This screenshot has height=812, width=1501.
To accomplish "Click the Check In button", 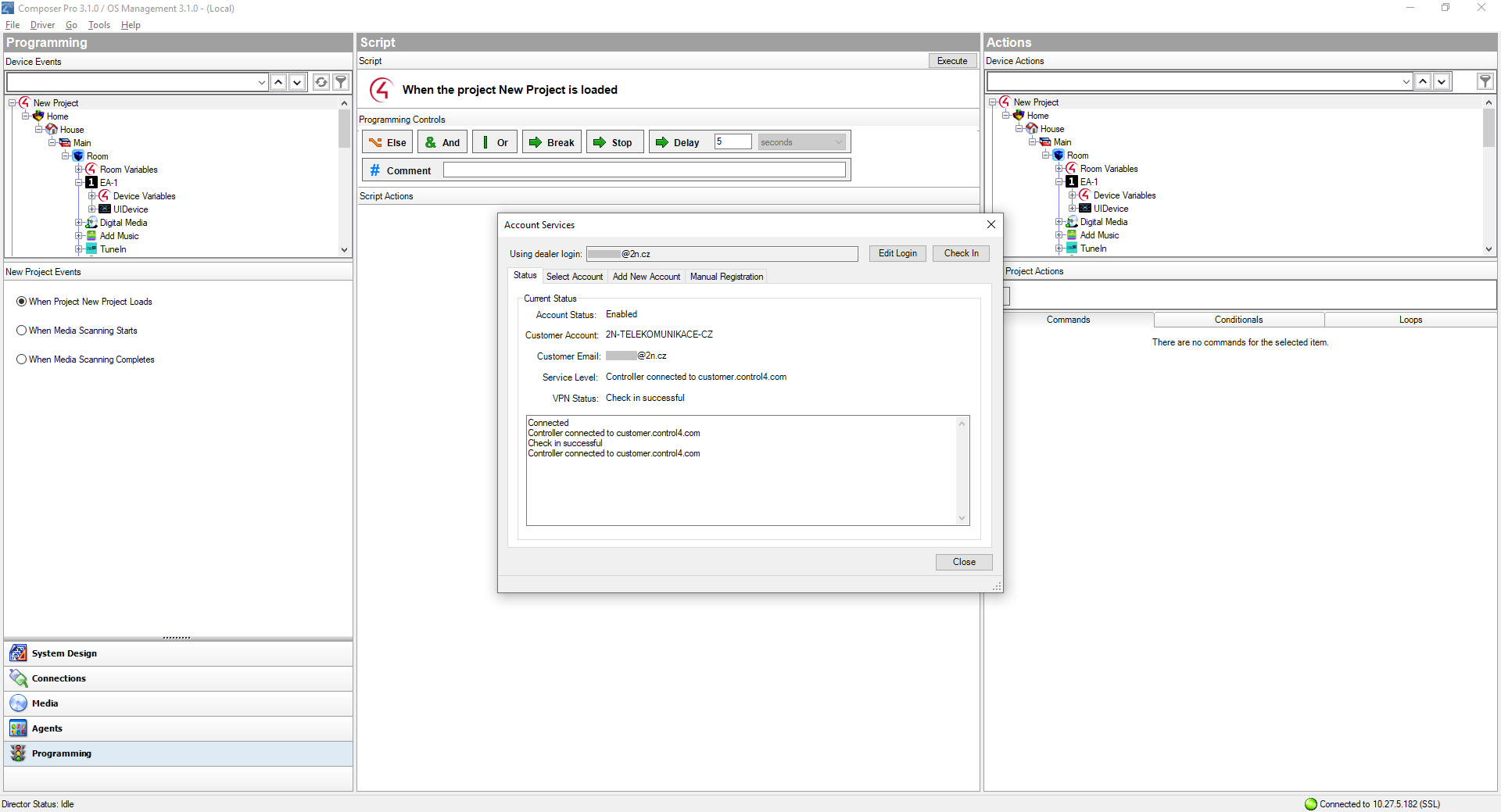I will pyautogui.click(x=960, y=253).
